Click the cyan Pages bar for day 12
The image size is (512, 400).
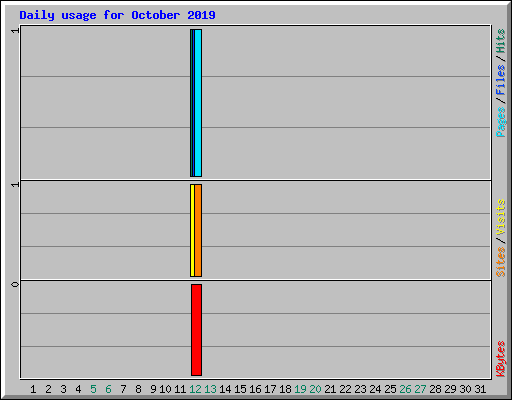click(198, 103)
